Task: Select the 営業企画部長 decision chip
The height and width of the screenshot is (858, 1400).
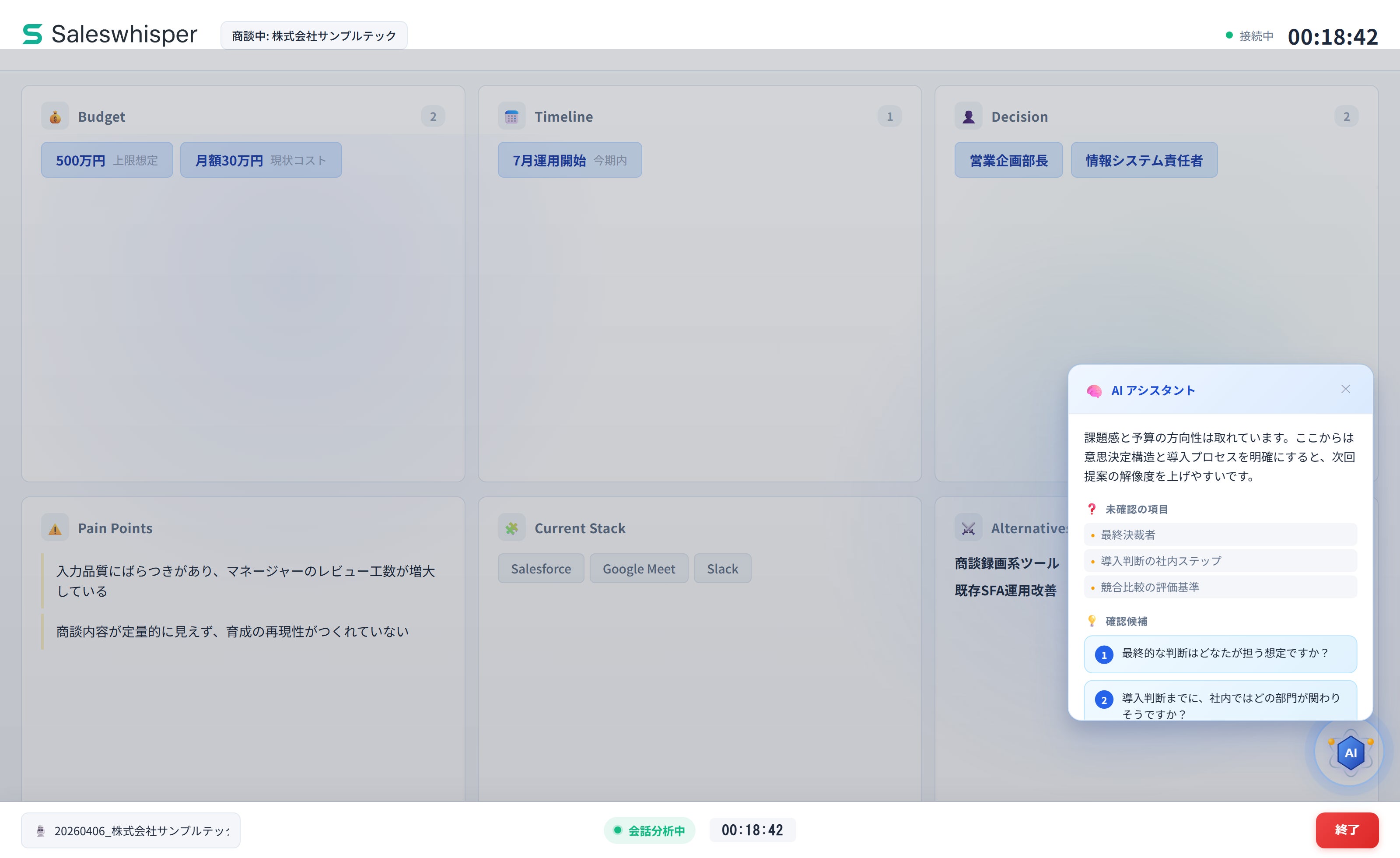Action: (x=1008, y=160)
